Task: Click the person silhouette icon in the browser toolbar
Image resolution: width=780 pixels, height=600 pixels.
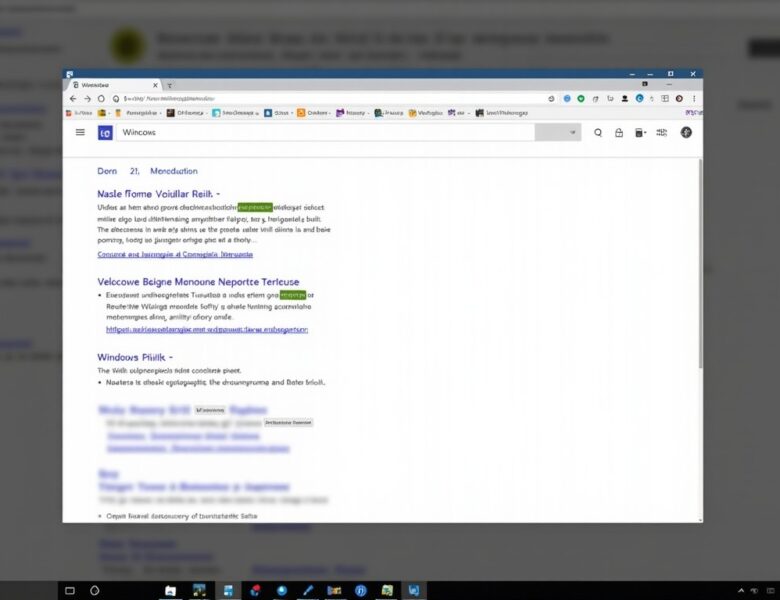Action: [624, 99]
